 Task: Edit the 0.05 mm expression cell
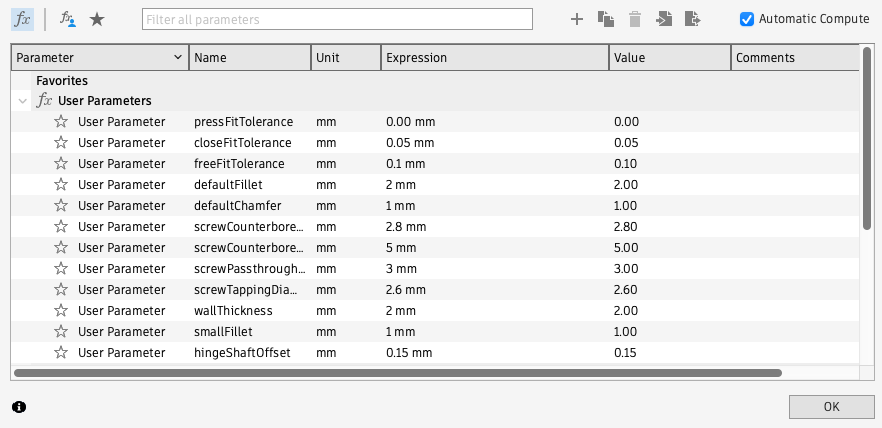point(495,142)
